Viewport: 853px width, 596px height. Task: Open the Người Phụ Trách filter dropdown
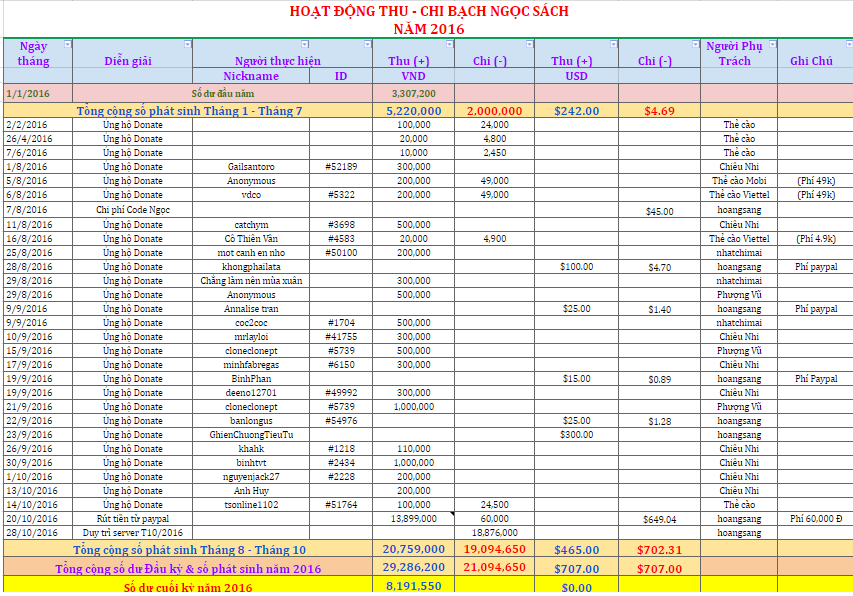pyautogui.click(x=771, y=45)
